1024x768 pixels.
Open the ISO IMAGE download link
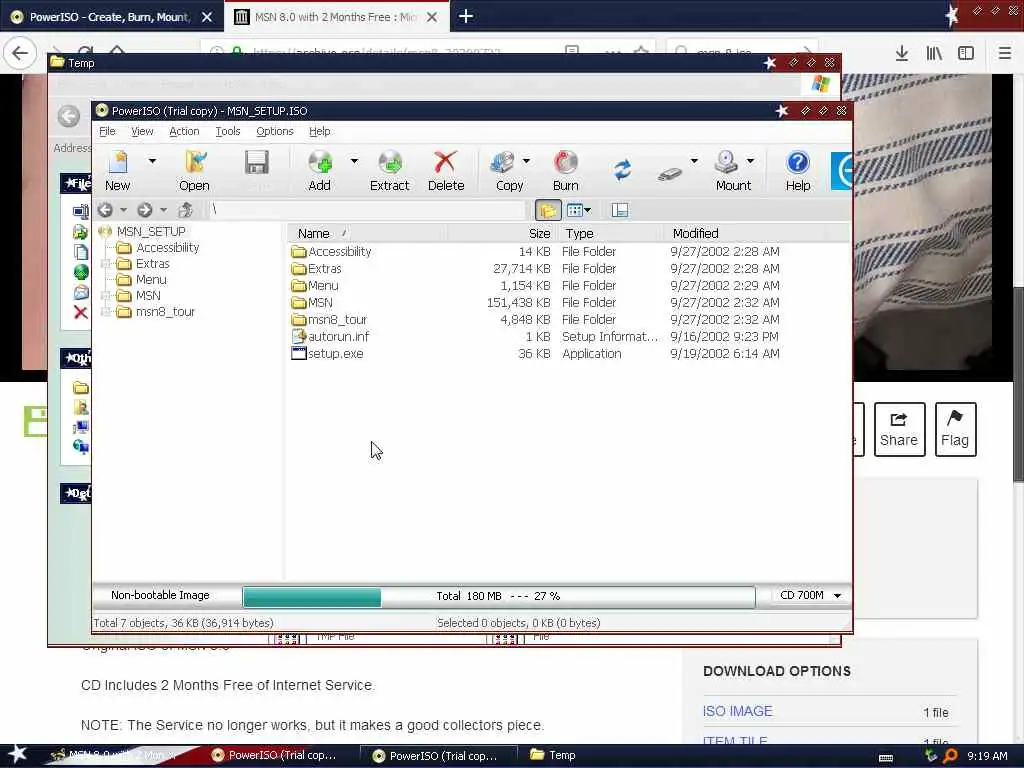pyautogui.click(x=737, y=711)
